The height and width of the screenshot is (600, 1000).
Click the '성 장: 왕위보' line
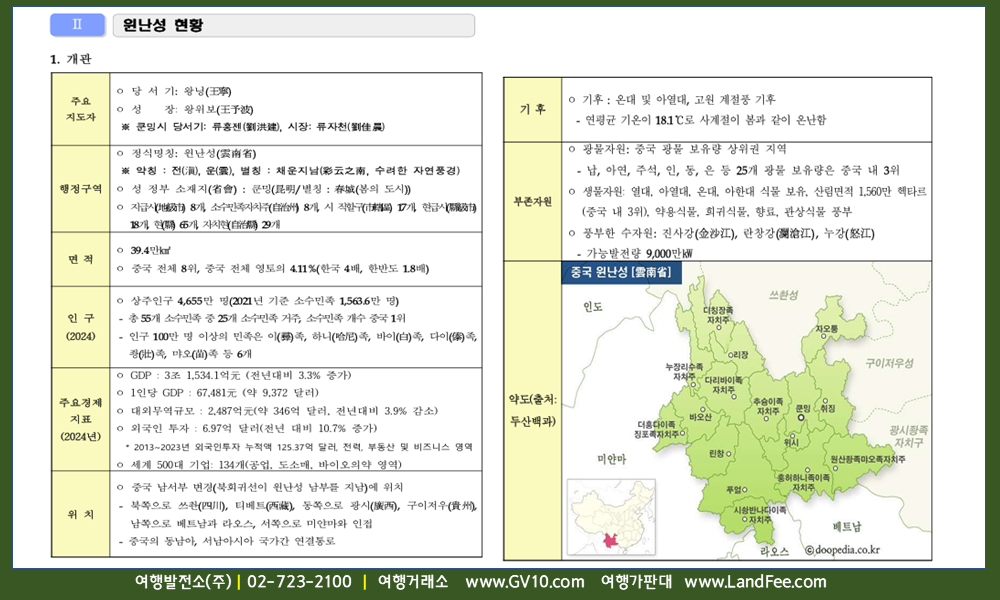click(x=185, y=109)
